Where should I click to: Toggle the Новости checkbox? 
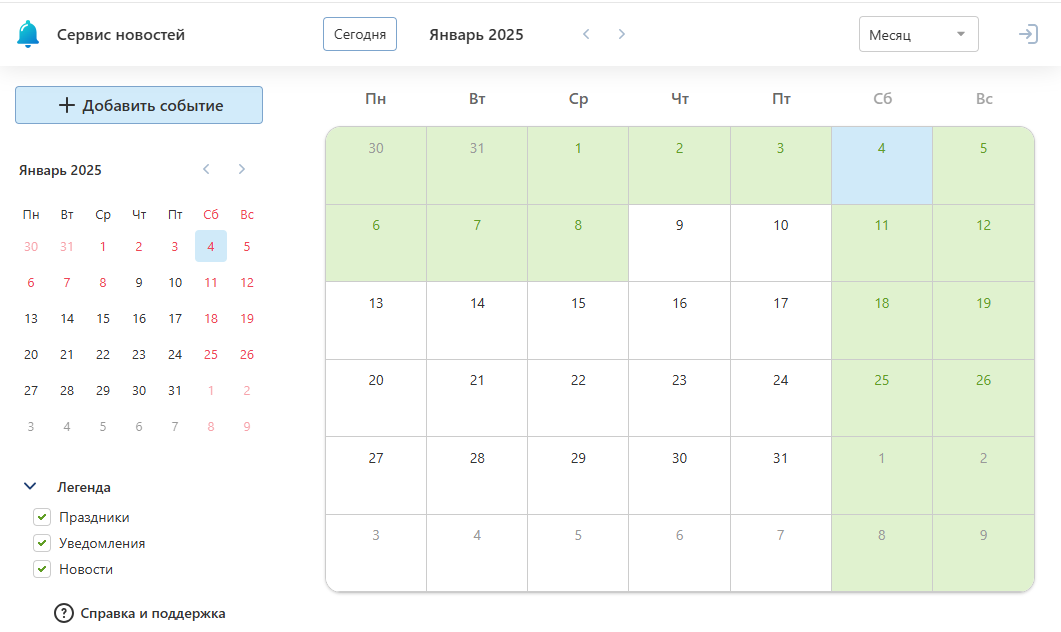click(42, 569)
